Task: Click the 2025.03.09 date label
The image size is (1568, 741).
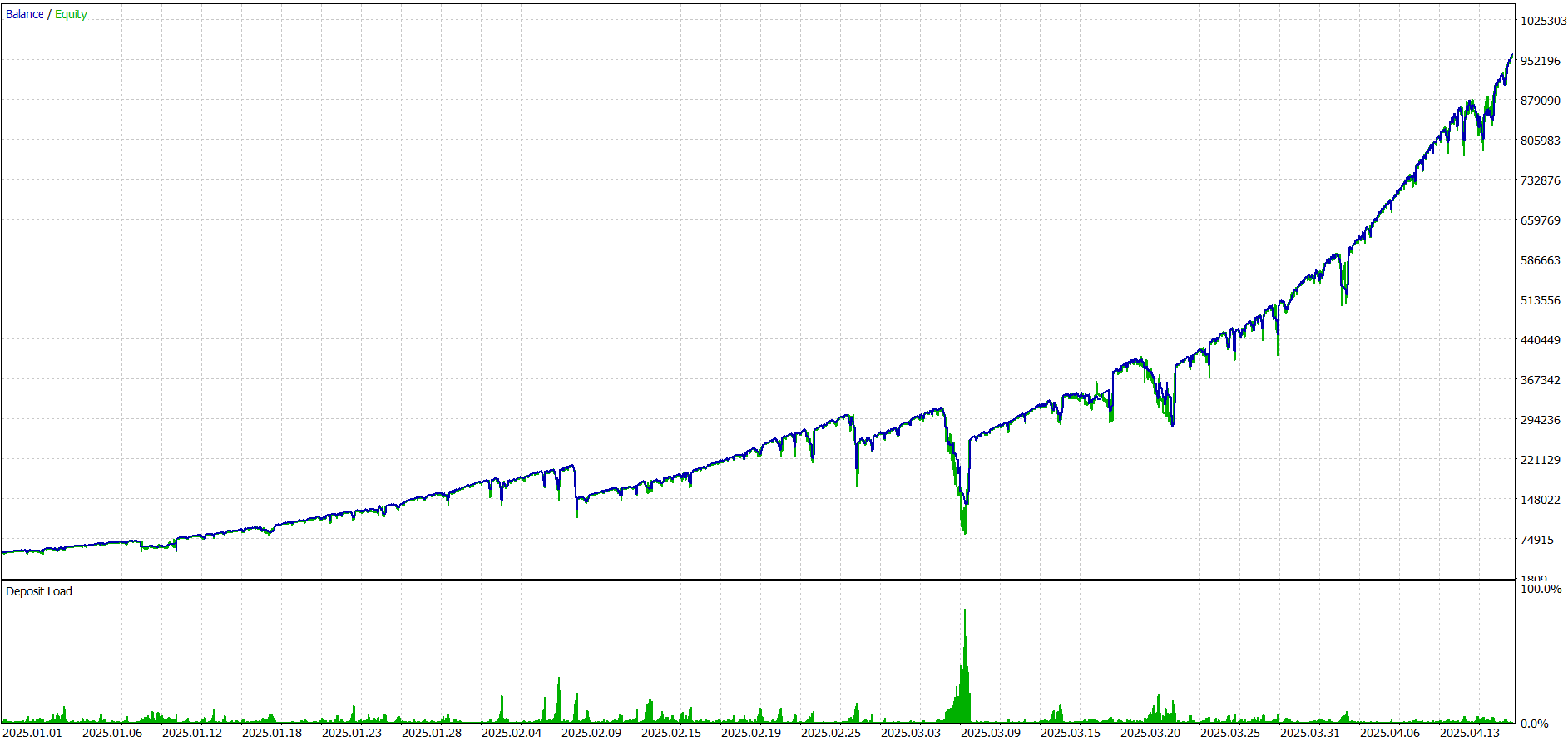Action: pyautogui.click(x=991, y=733)
